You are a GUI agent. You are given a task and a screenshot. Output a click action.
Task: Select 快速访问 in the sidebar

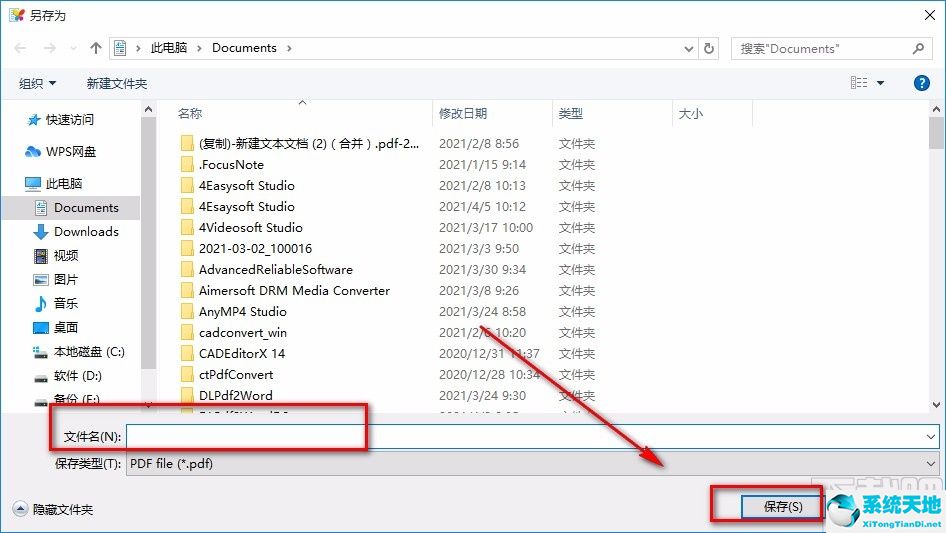tap(60, 120)
